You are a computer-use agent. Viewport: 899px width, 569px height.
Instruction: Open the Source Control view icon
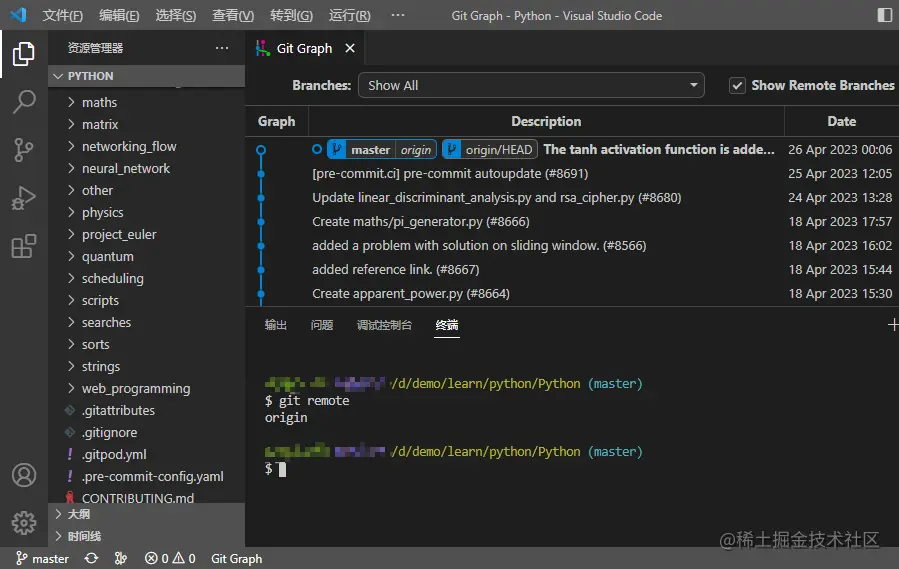click(x=24, y=150)
